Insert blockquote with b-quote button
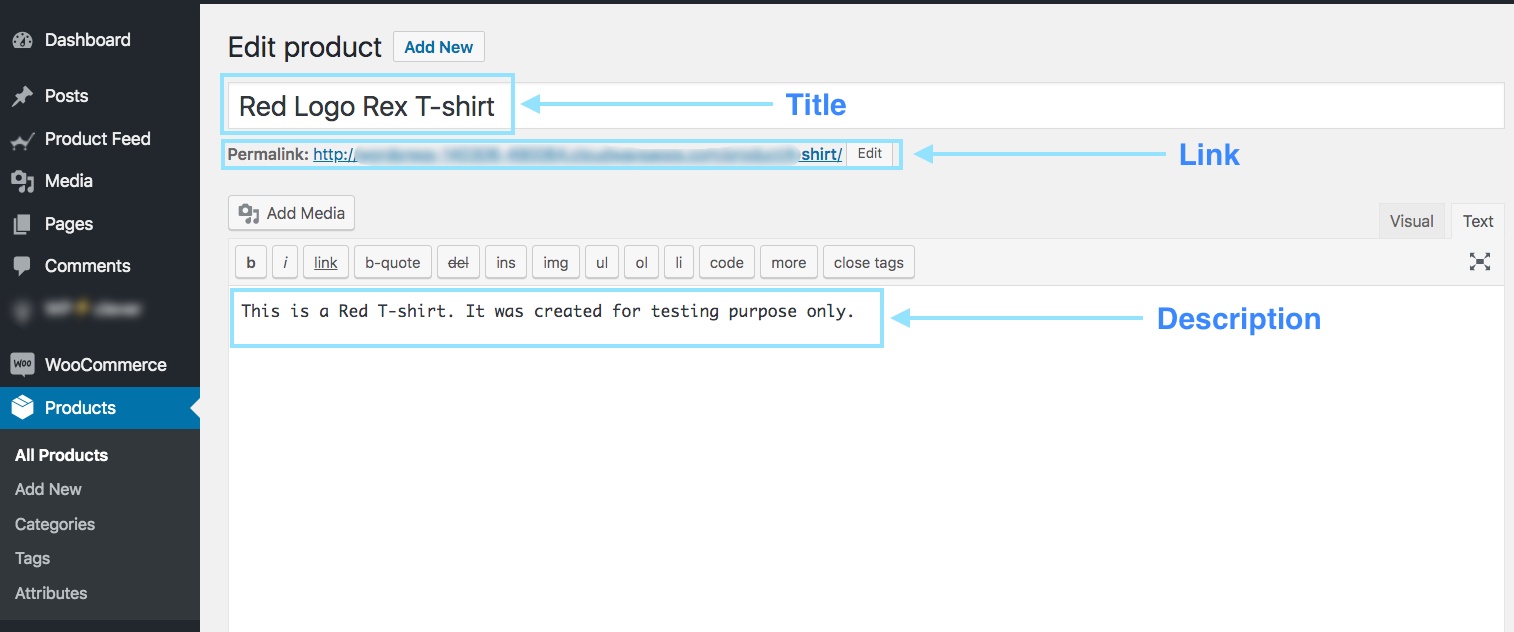Image resolution: width=1514 pixels, height=632 pixels. (x=392, y=263)
